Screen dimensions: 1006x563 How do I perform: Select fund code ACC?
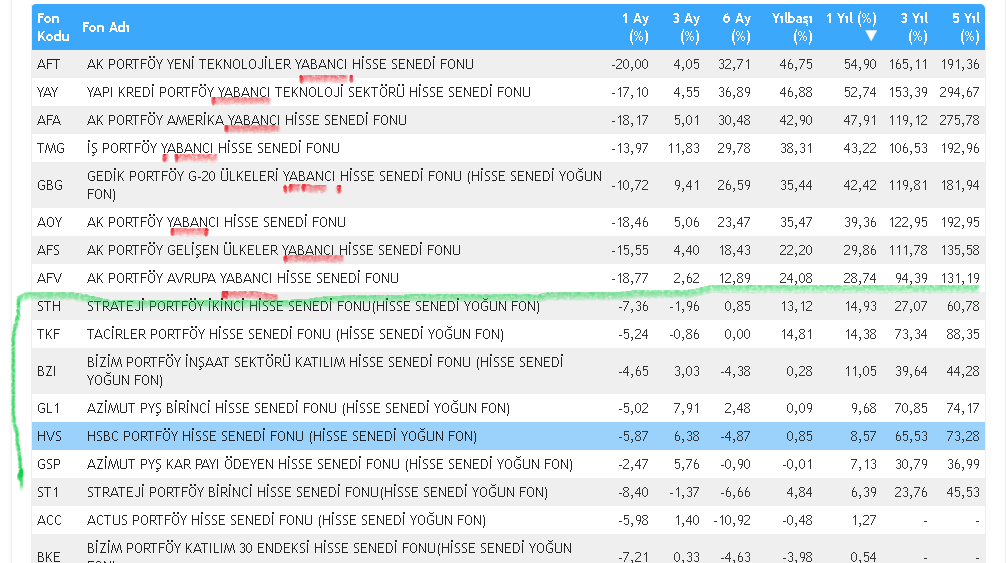(49, 521)
